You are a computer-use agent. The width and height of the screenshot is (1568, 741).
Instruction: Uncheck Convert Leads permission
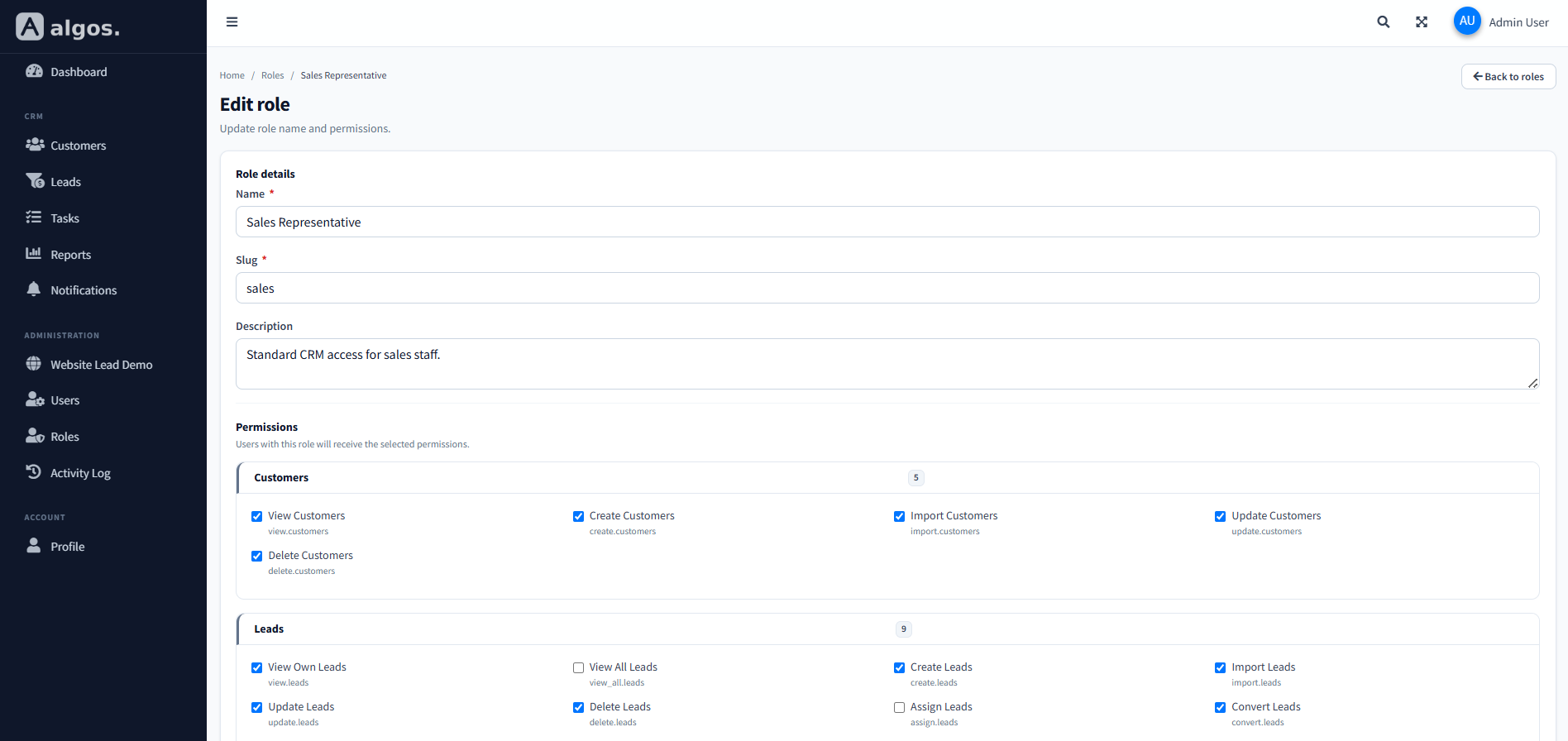coord(1220,707)
